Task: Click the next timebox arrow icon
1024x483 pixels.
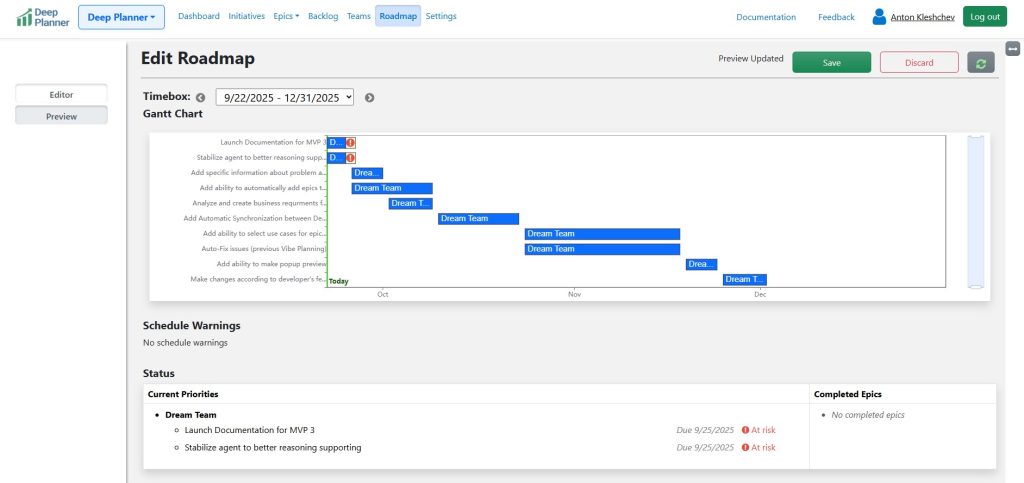Action: (x=369, y=98)
